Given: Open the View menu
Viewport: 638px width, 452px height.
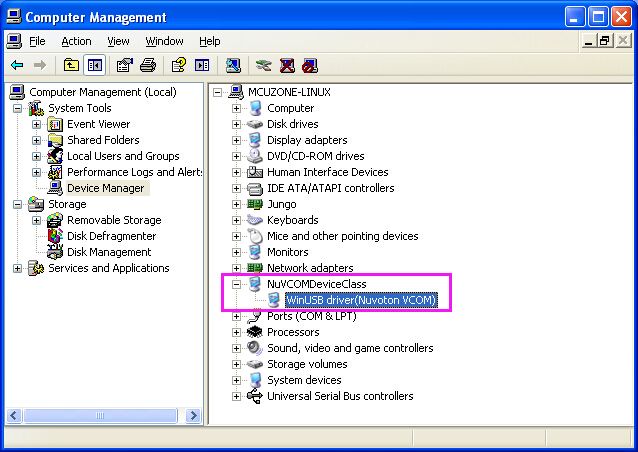Looking at the screenshot, I should pyautogui.click(x=118, y=41).
